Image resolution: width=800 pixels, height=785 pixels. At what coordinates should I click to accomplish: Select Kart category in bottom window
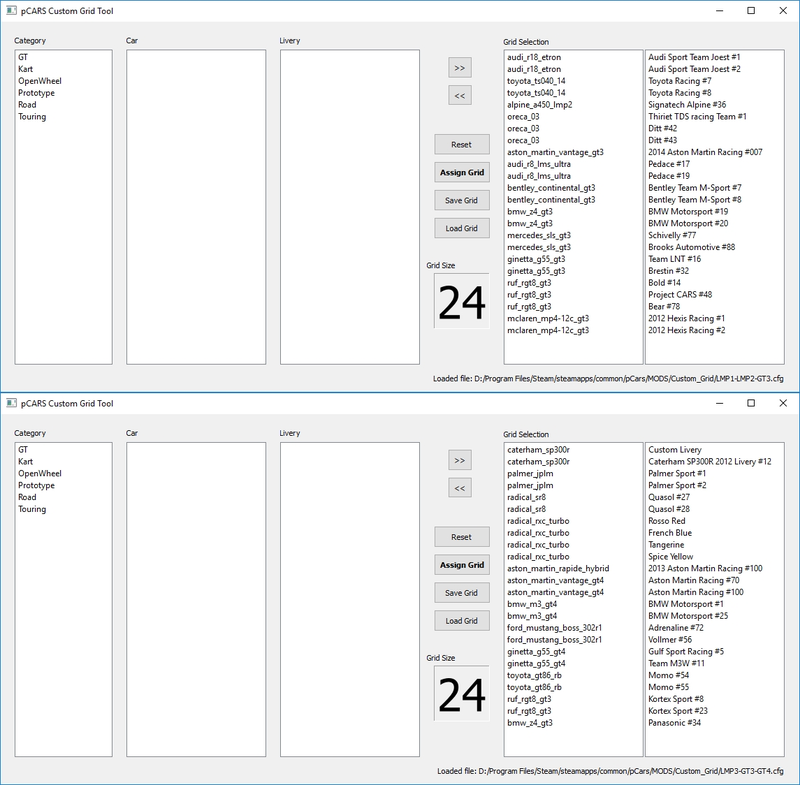pyautogui.click(x=26, y=462)
